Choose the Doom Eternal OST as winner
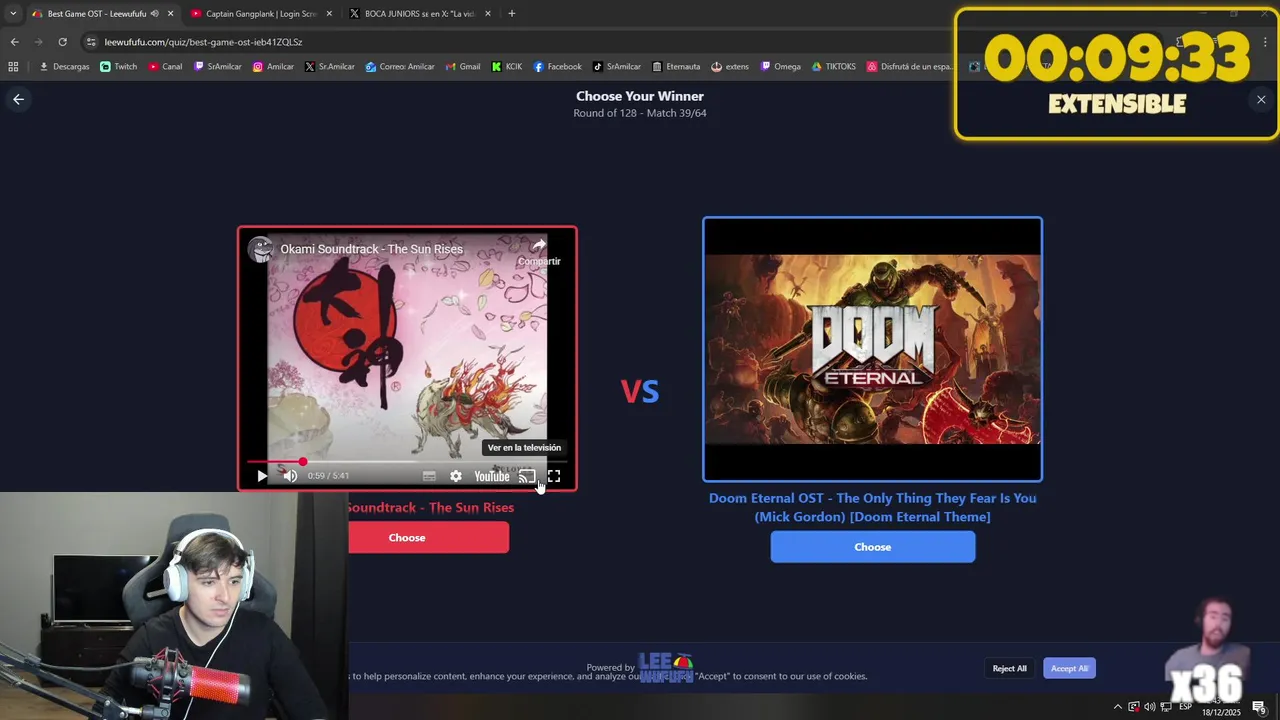1280x720 pixels. [x=873, y=547]
